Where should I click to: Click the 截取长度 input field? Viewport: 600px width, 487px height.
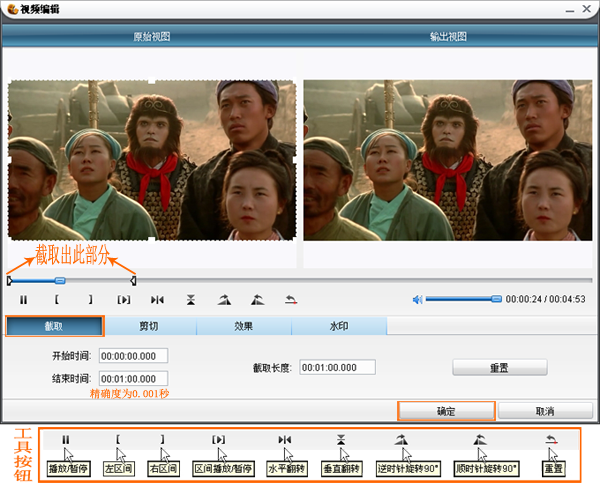pyautogui.click(x=337, y=367)
